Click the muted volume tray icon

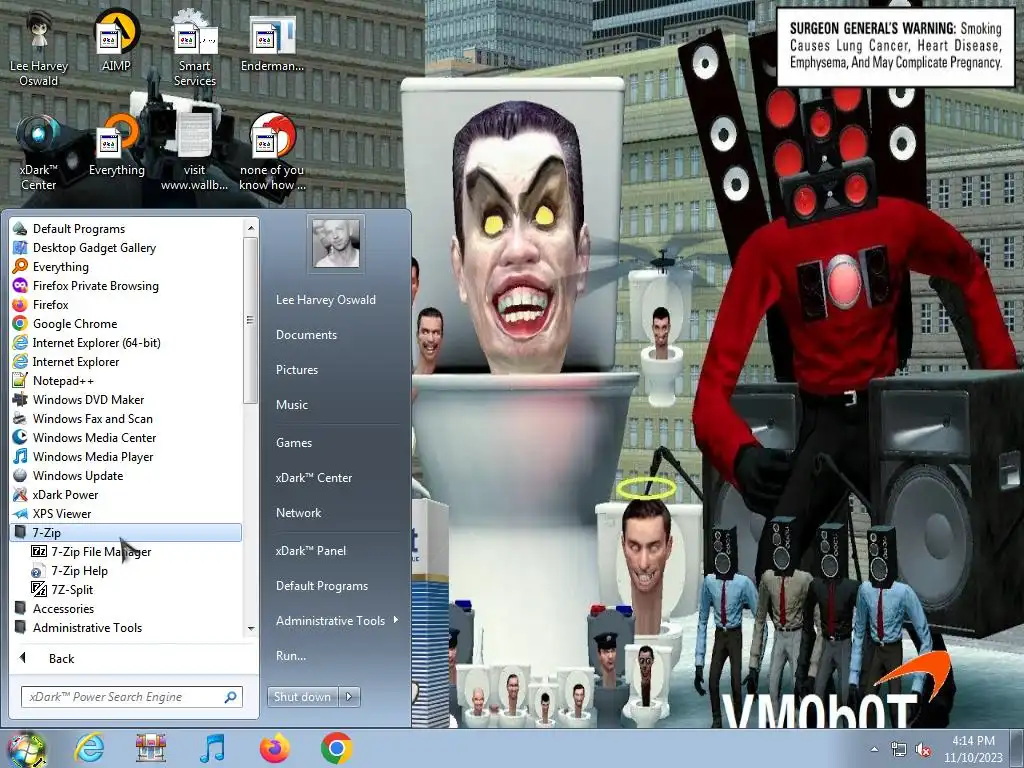tap(923, 749)
